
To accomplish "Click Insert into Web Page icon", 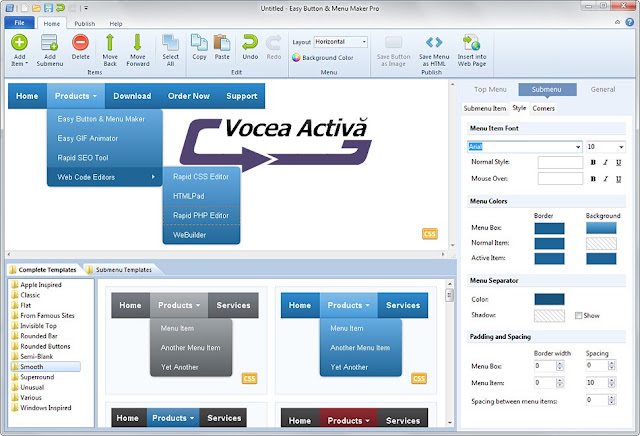I will tap(471, 42).
